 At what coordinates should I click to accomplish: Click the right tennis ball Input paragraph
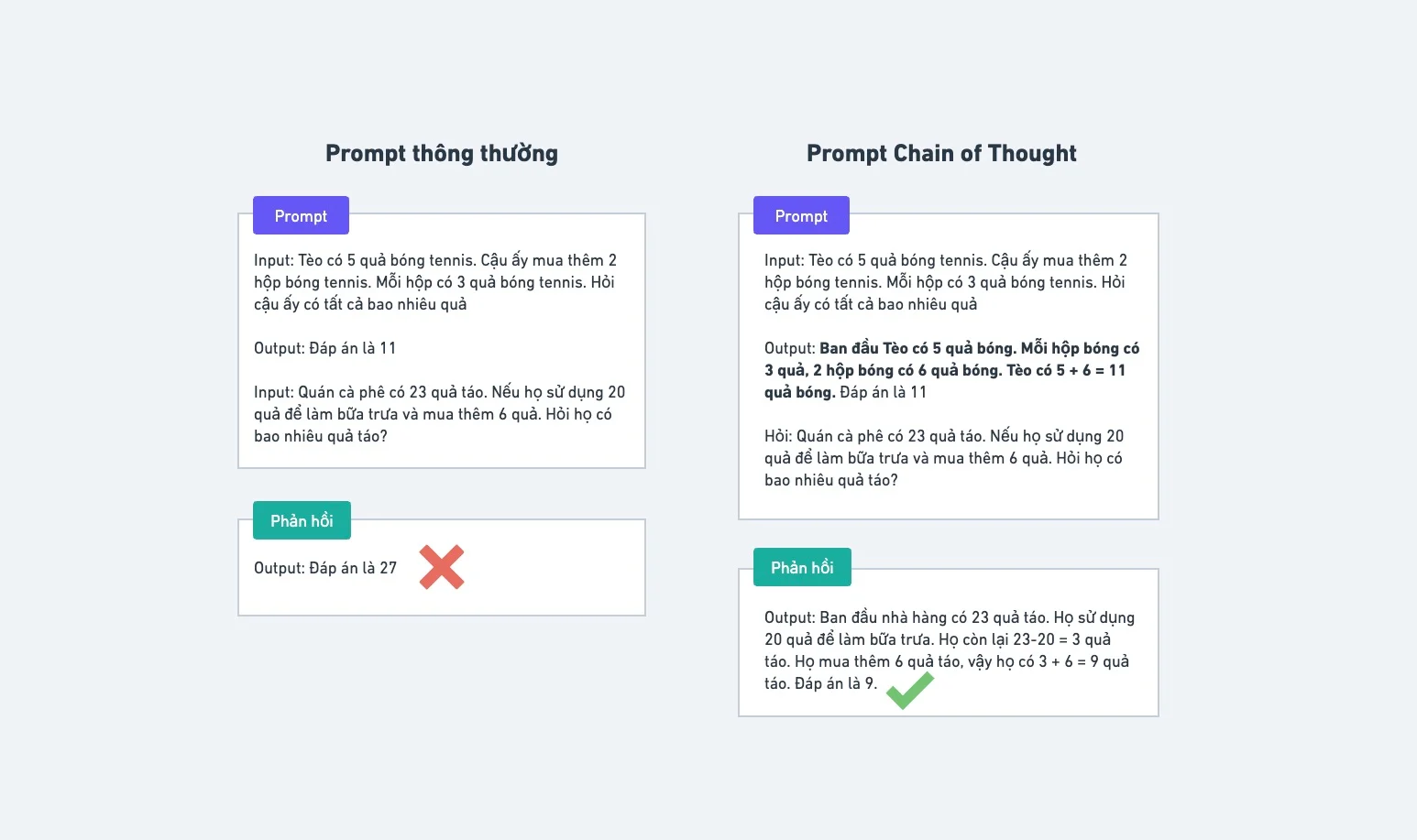[x=946, y=282]
